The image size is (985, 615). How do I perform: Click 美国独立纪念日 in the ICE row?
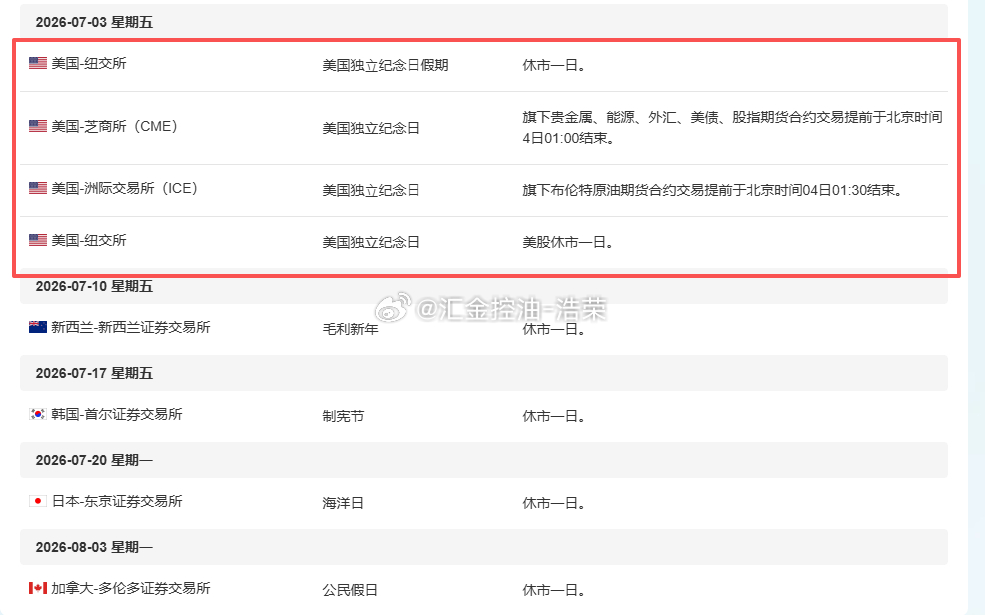[x=371, y=190]
